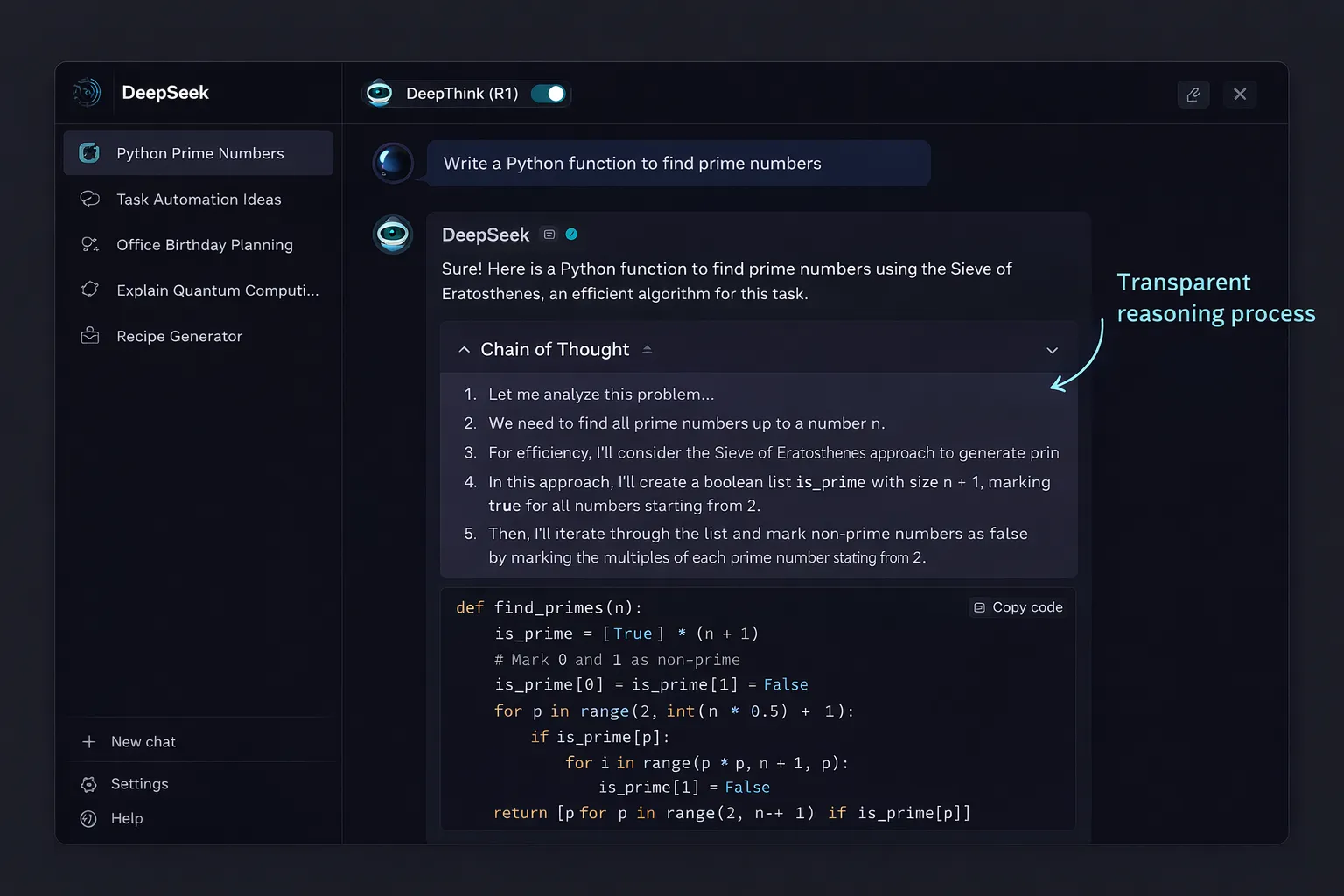Click the Copy code button
This screenshot has width=1344, height=896.
pyautogui.click(x=1018, y=606)
